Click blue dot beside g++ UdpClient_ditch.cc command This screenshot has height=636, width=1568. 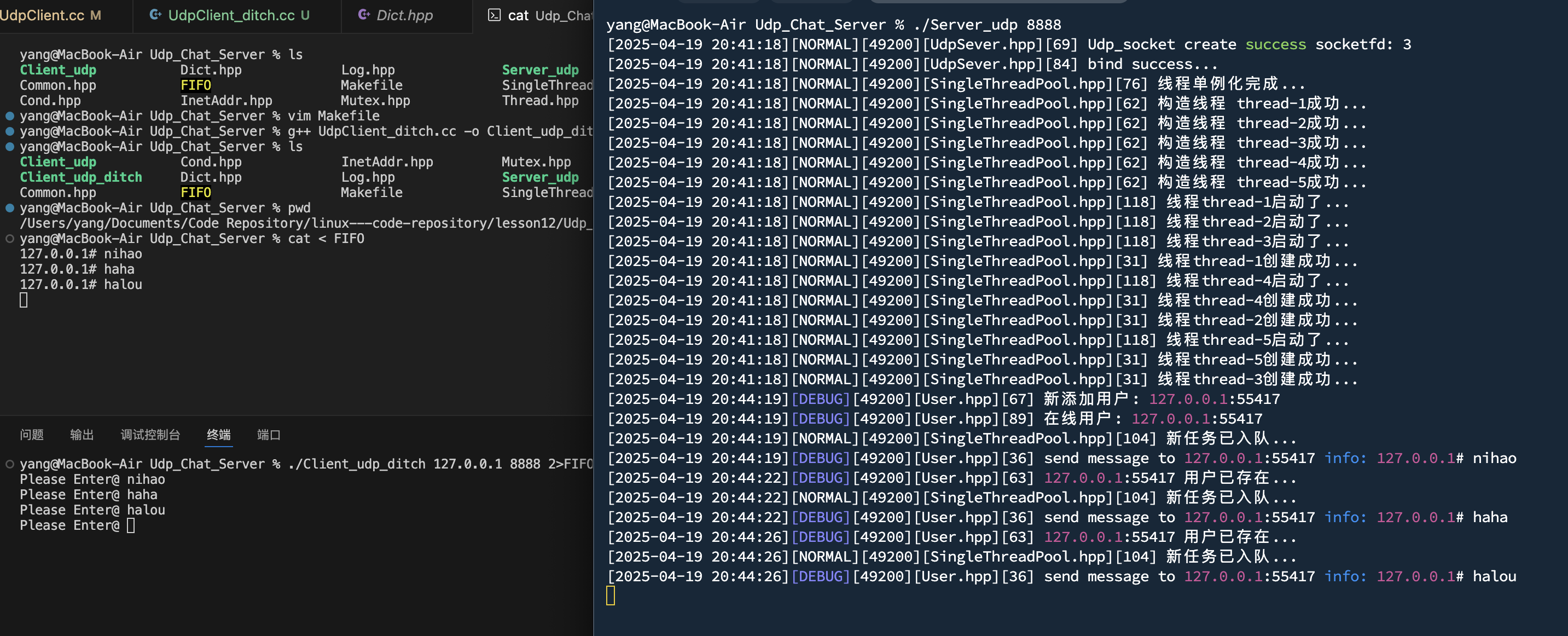(10, 131)
